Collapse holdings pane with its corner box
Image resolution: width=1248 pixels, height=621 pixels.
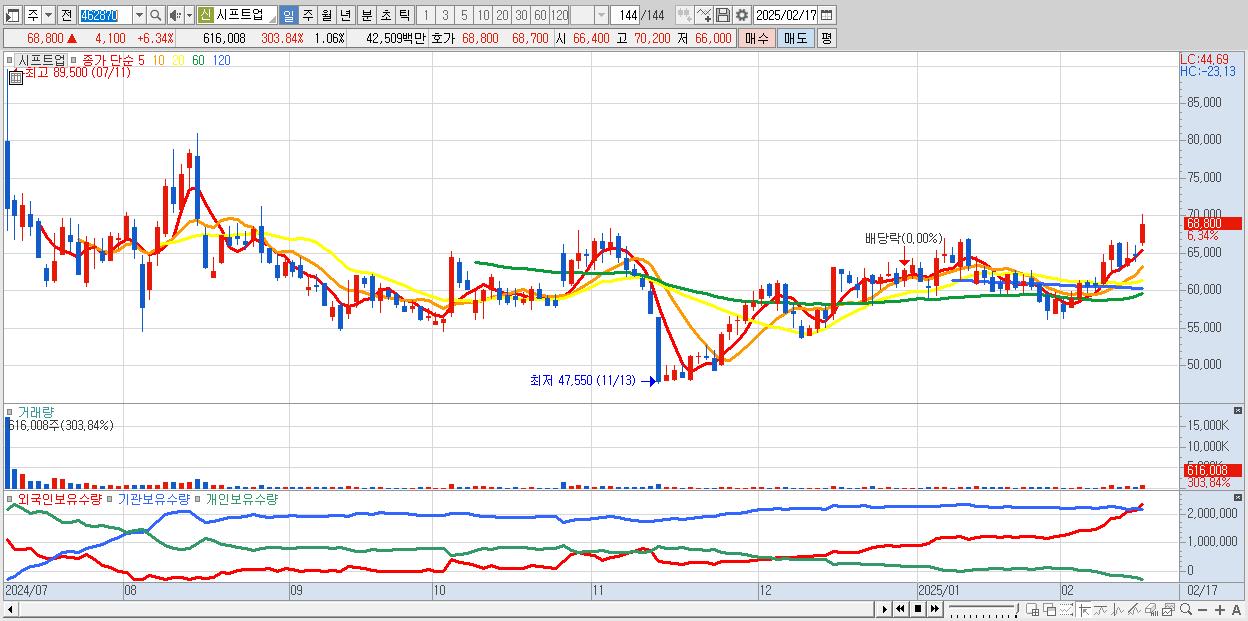pos(1240,497)
